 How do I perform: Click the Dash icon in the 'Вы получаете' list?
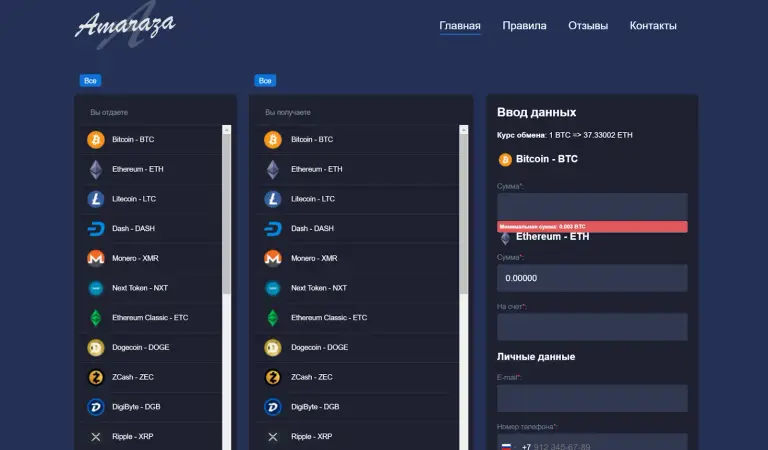pos(273,229)
